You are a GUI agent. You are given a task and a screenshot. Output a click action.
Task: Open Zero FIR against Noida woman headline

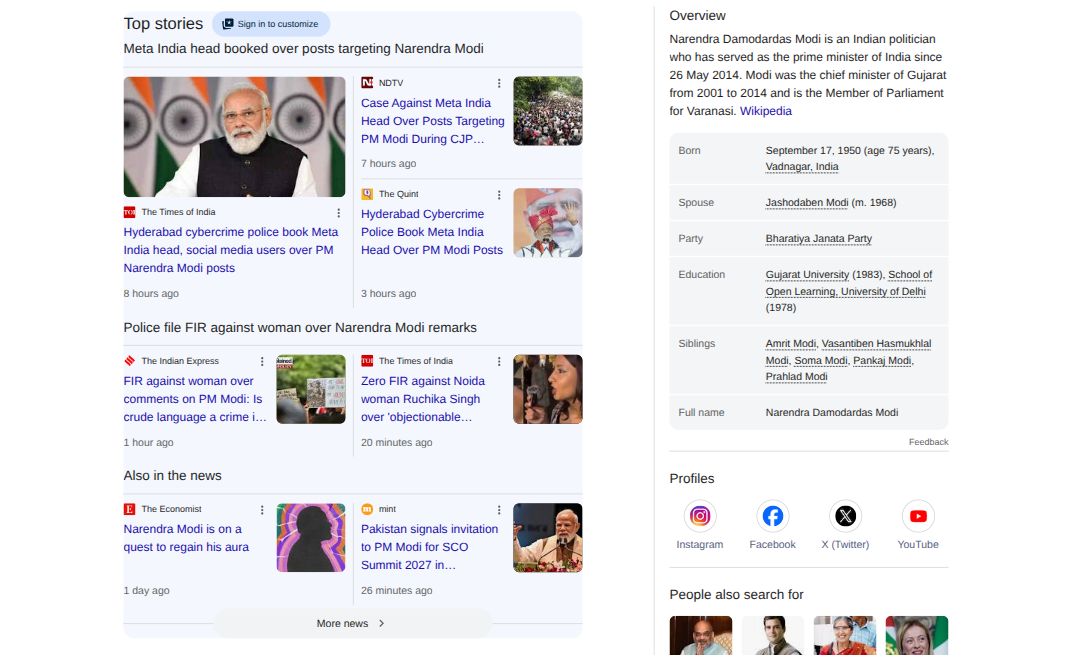tap(423, 398)
